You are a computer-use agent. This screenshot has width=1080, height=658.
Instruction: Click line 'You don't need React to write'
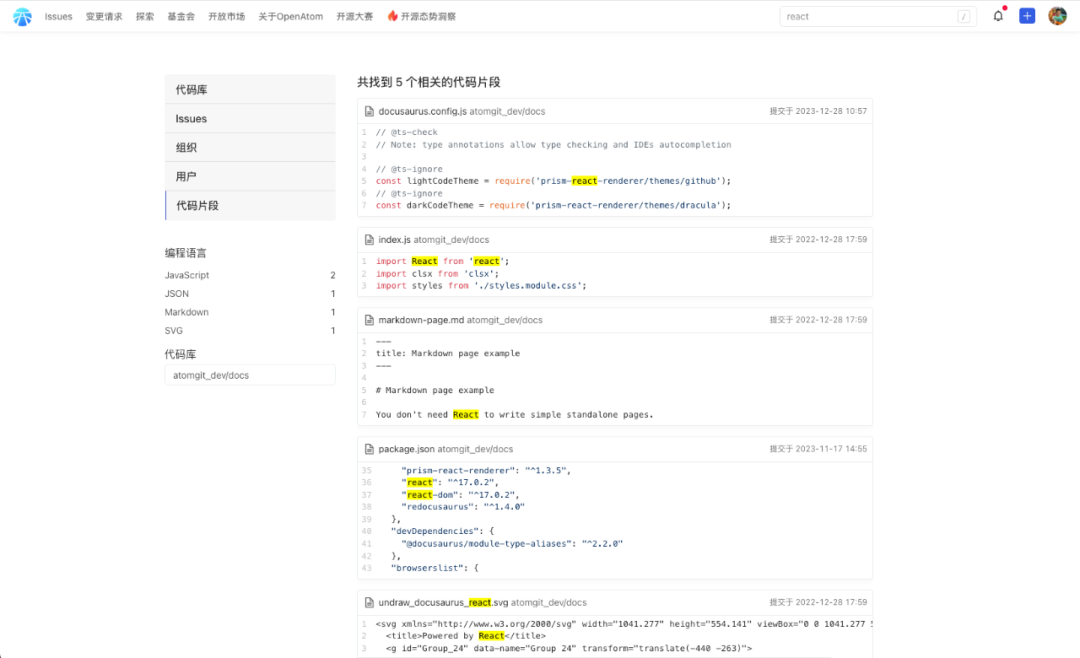tap(515, 415)
